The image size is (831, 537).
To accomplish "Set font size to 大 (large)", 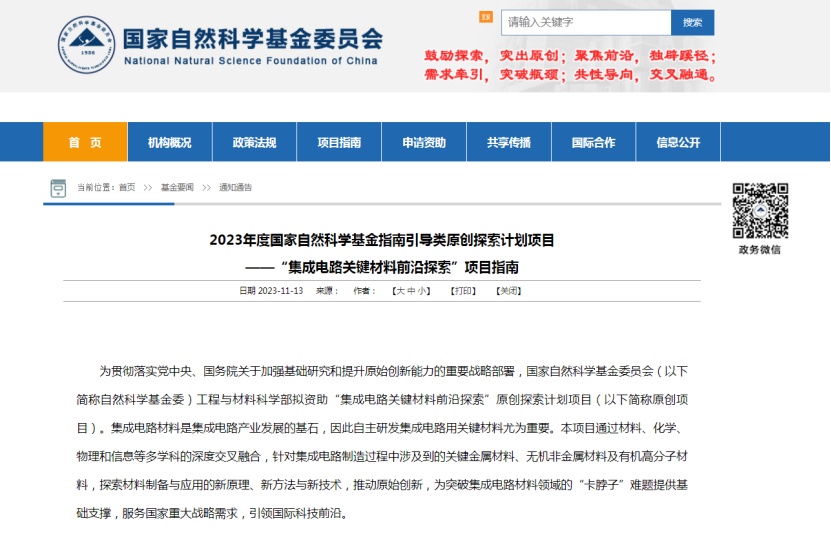I will pos(400,291).
